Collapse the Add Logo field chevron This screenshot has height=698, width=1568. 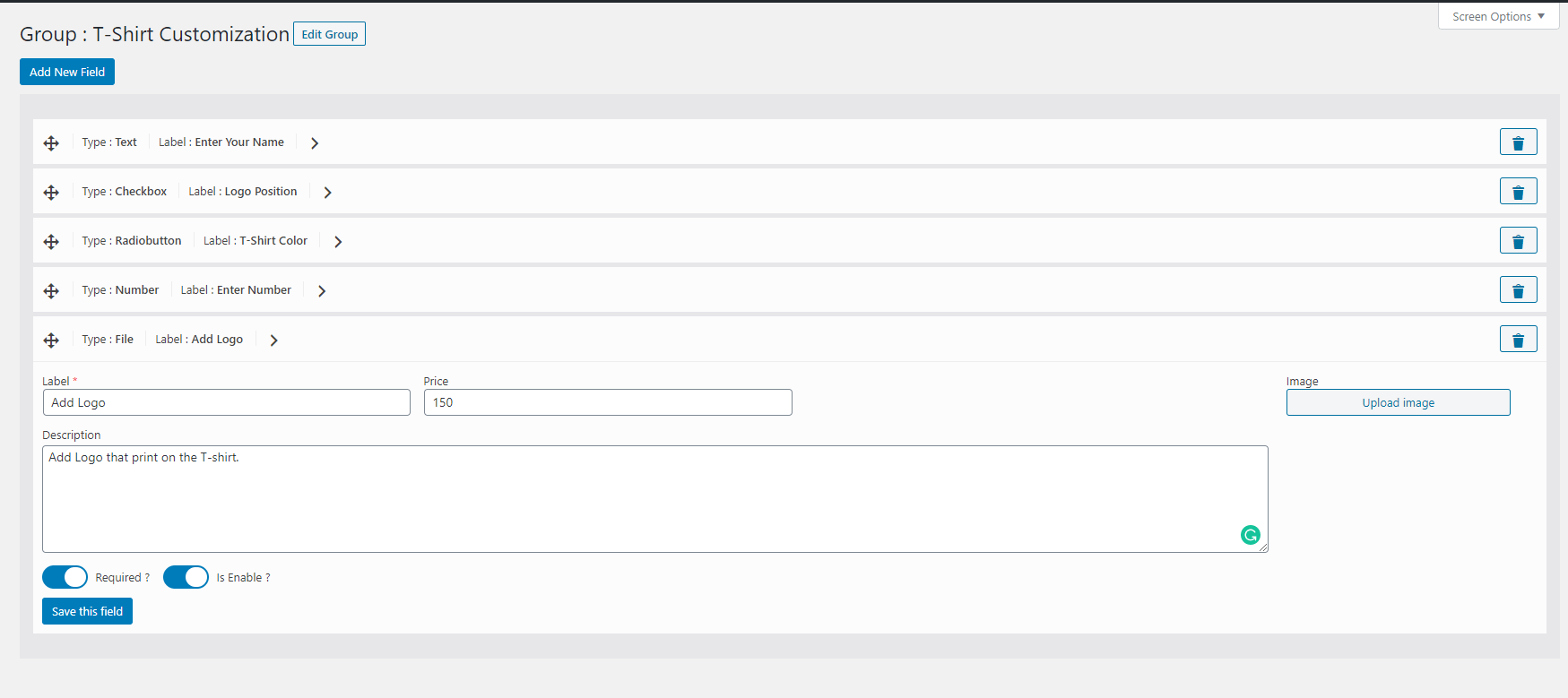coord(274,340)
